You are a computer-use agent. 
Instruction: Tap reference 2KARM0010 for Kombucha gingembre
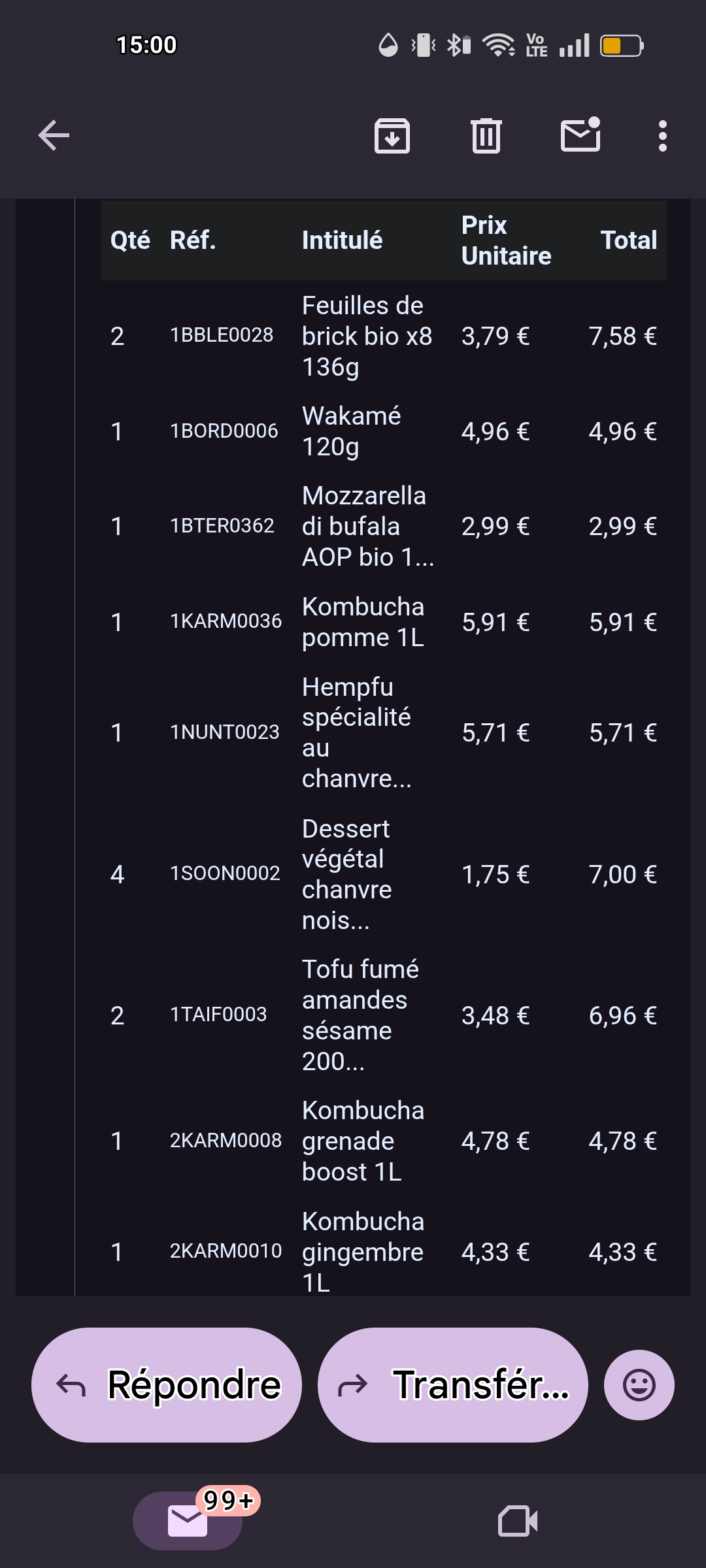pos(226,1250)
